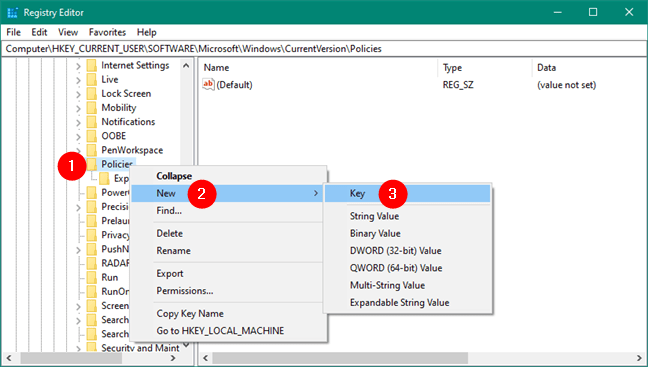The image size is (648, 367).
Task: Click the Run folder icon
Action: pos(92,277)
